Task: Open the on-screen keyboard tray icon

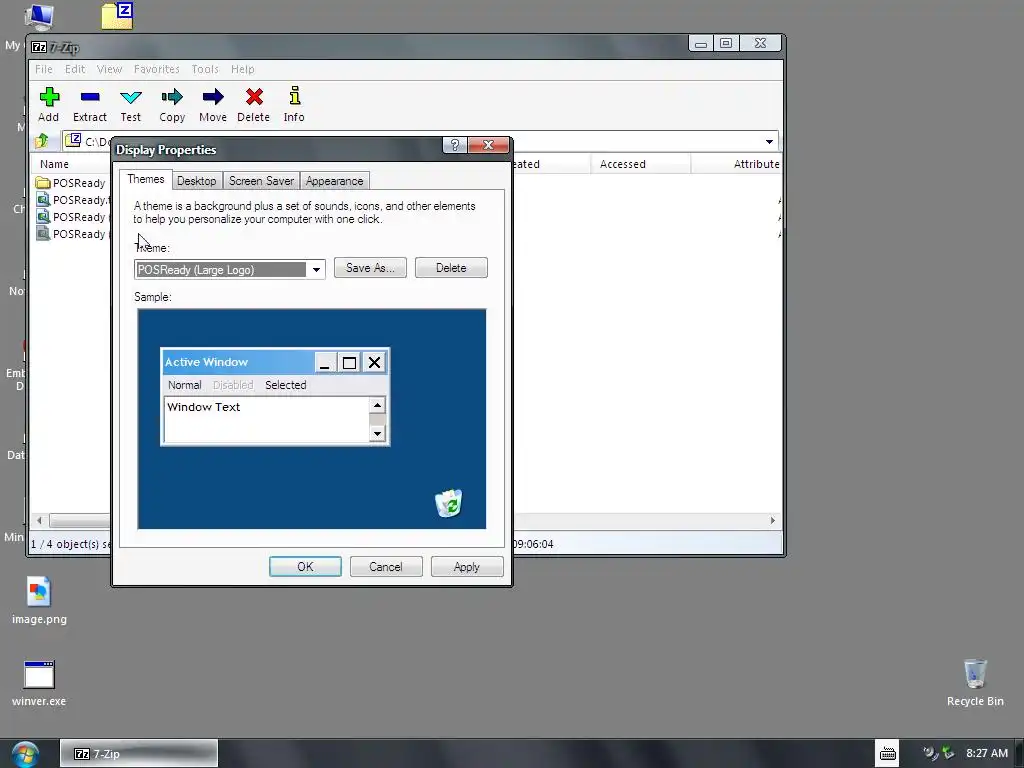Action: pos(888,754)
